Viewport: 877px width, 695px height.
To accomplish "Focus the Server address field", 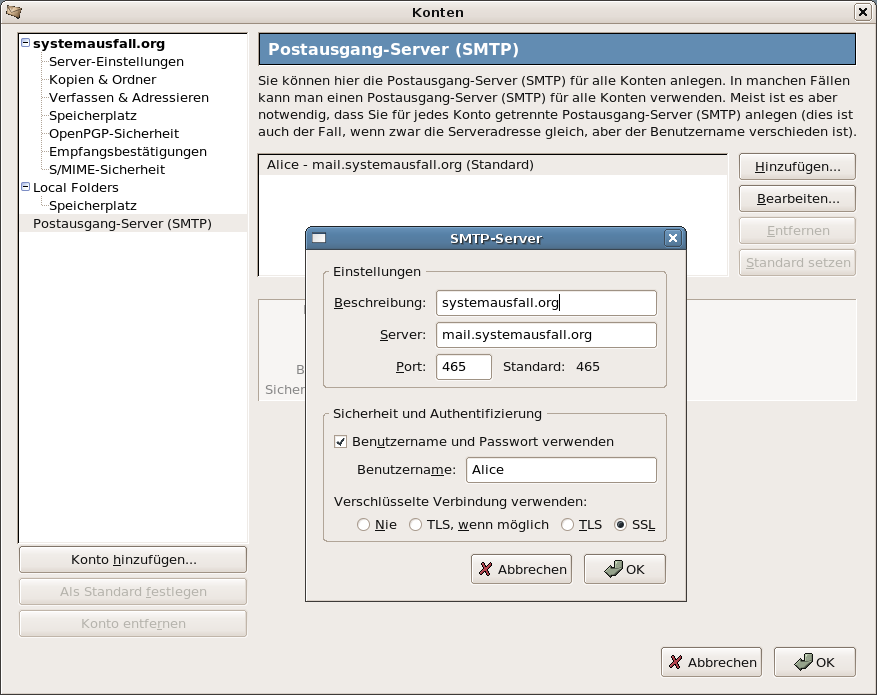I will [546, 334].
